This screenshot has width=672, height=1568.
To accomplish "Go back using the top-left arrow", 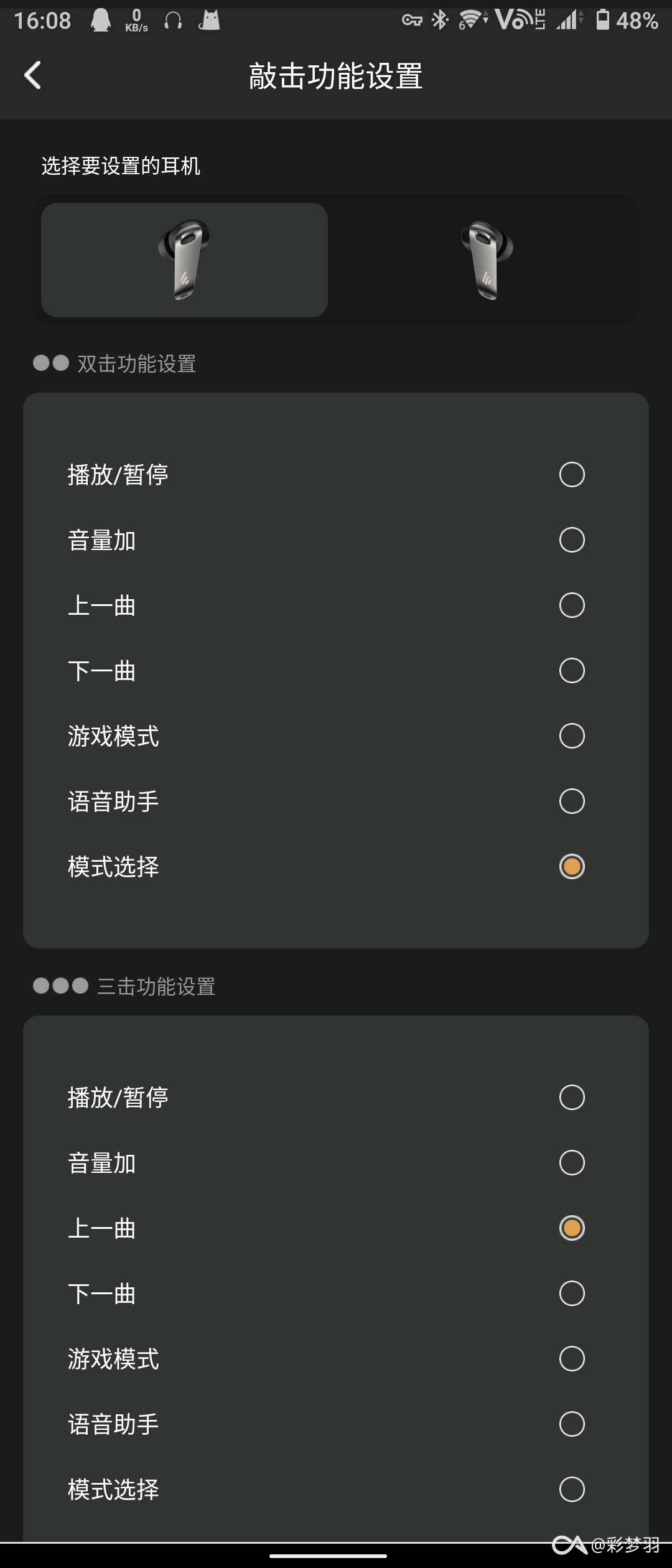I will (32, 75).
